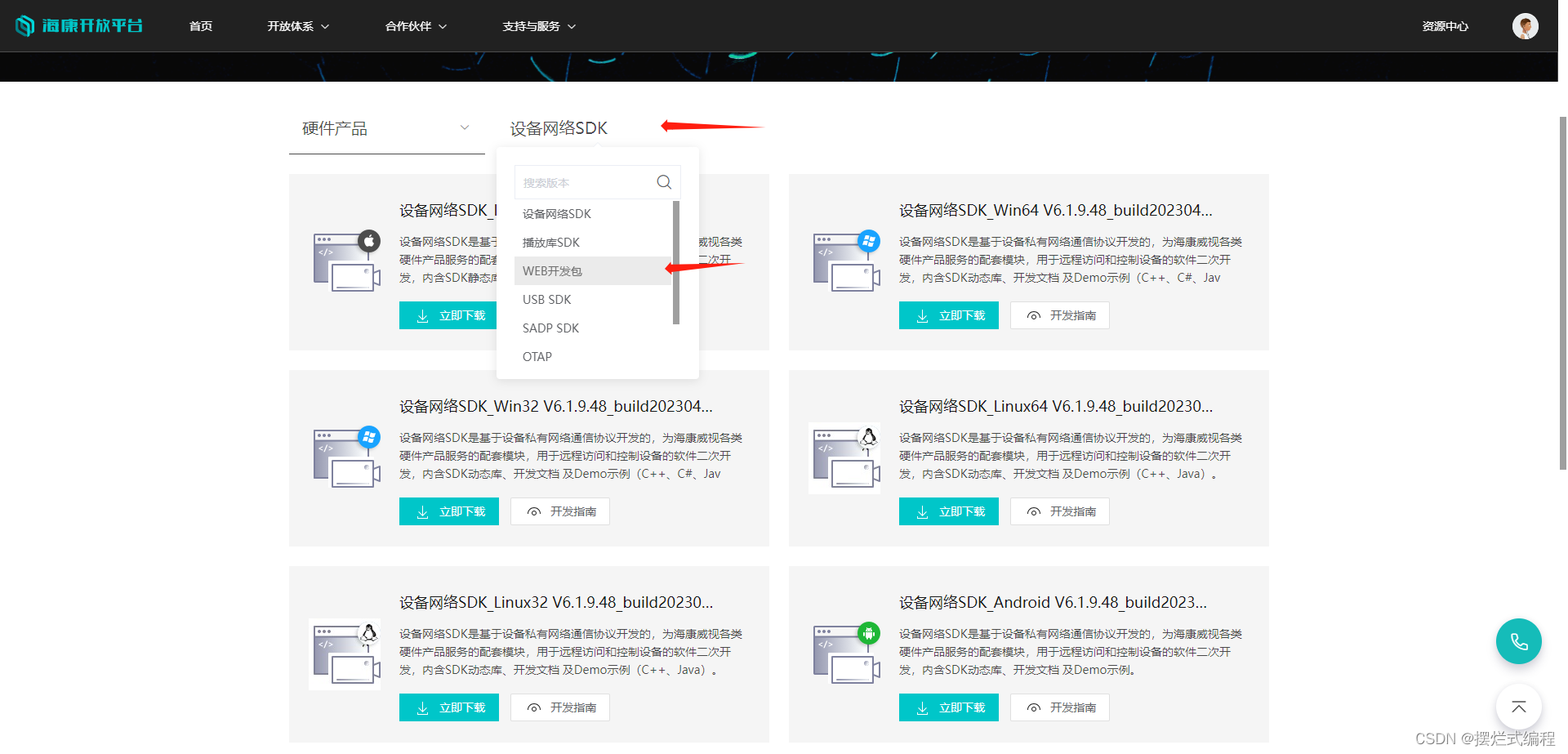Click the phone contact floating button

[1518, 641]
